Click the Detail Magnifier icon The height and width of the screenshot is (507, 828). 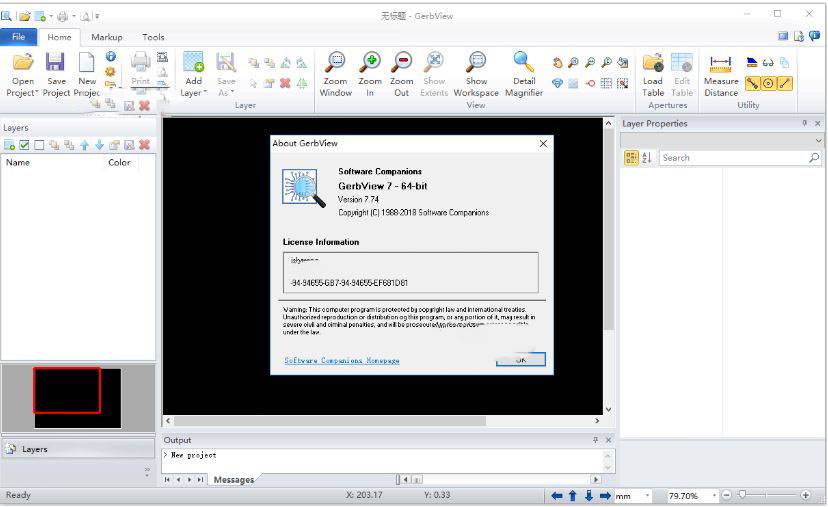[x=523, y=62]
